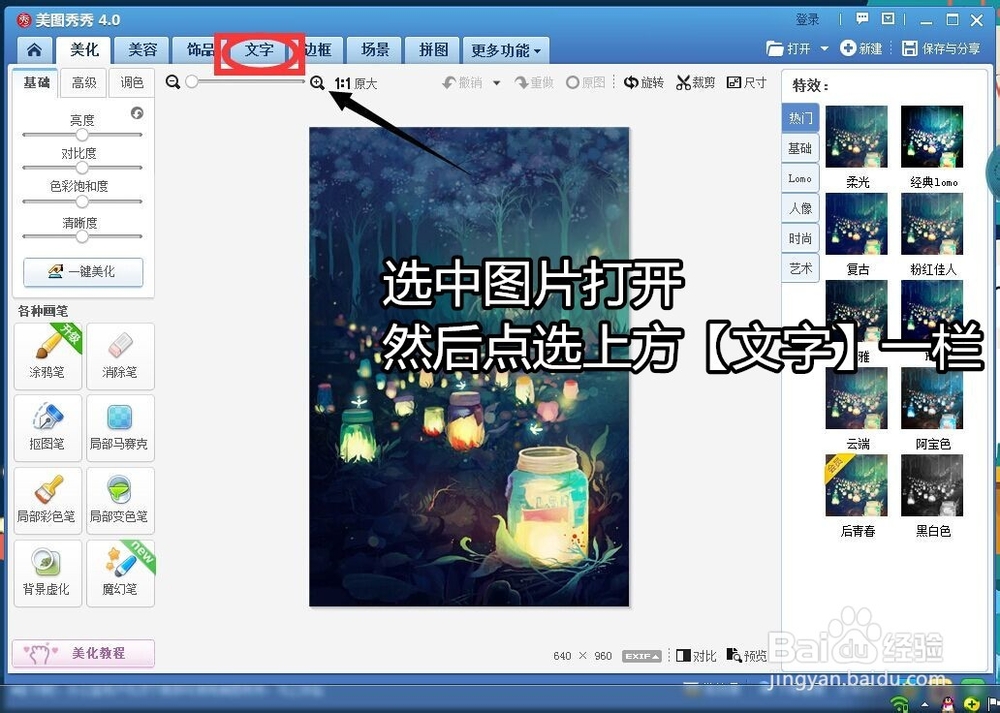The image size is (1000, 713).
Task: Select the 基础 effects category on right panel
Action: click(800, 149)
